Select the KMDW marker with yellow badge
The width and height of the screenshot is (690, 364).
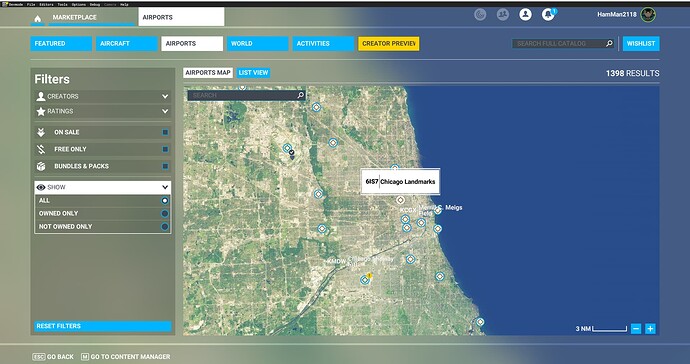coord(365,280)
